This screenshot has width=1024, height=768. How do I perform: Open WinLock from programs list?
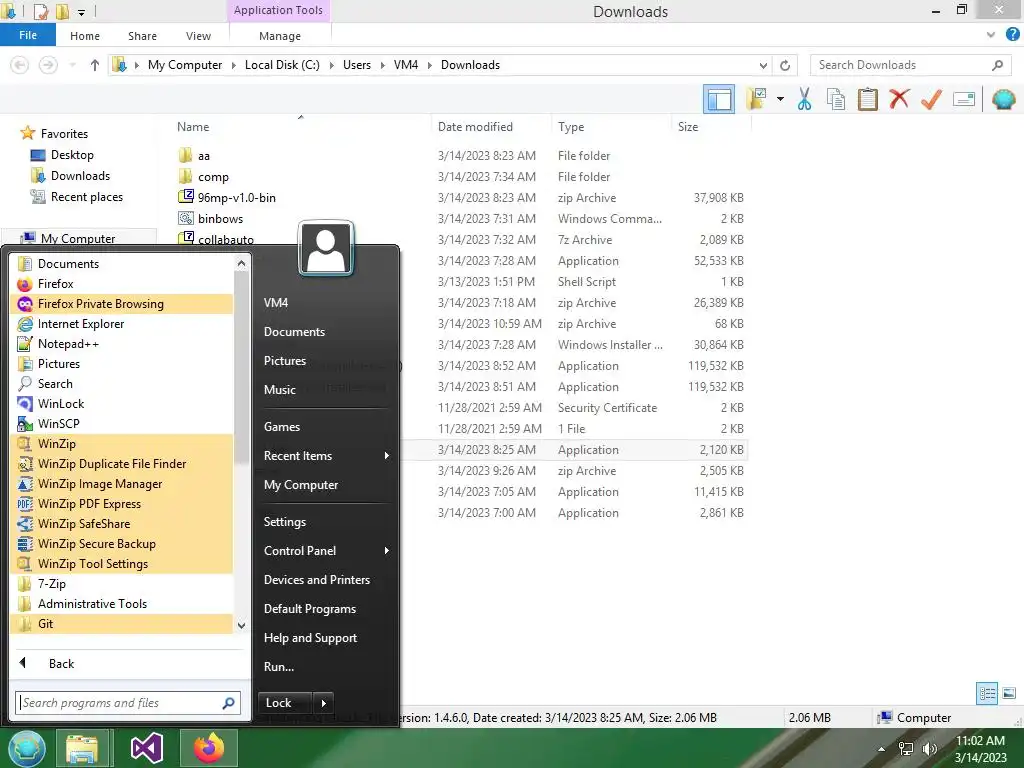(x=122, y=404)
